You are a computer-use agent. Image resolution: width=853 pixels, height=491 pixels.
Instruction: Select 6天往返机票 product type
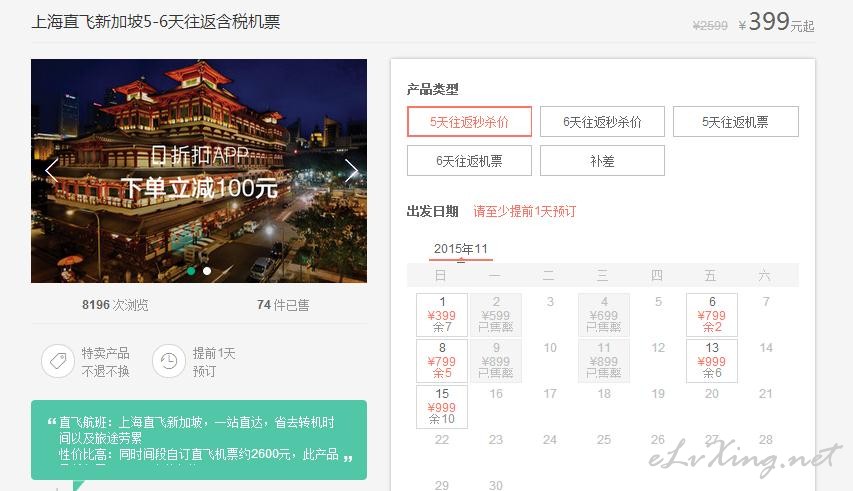(469, 161)
